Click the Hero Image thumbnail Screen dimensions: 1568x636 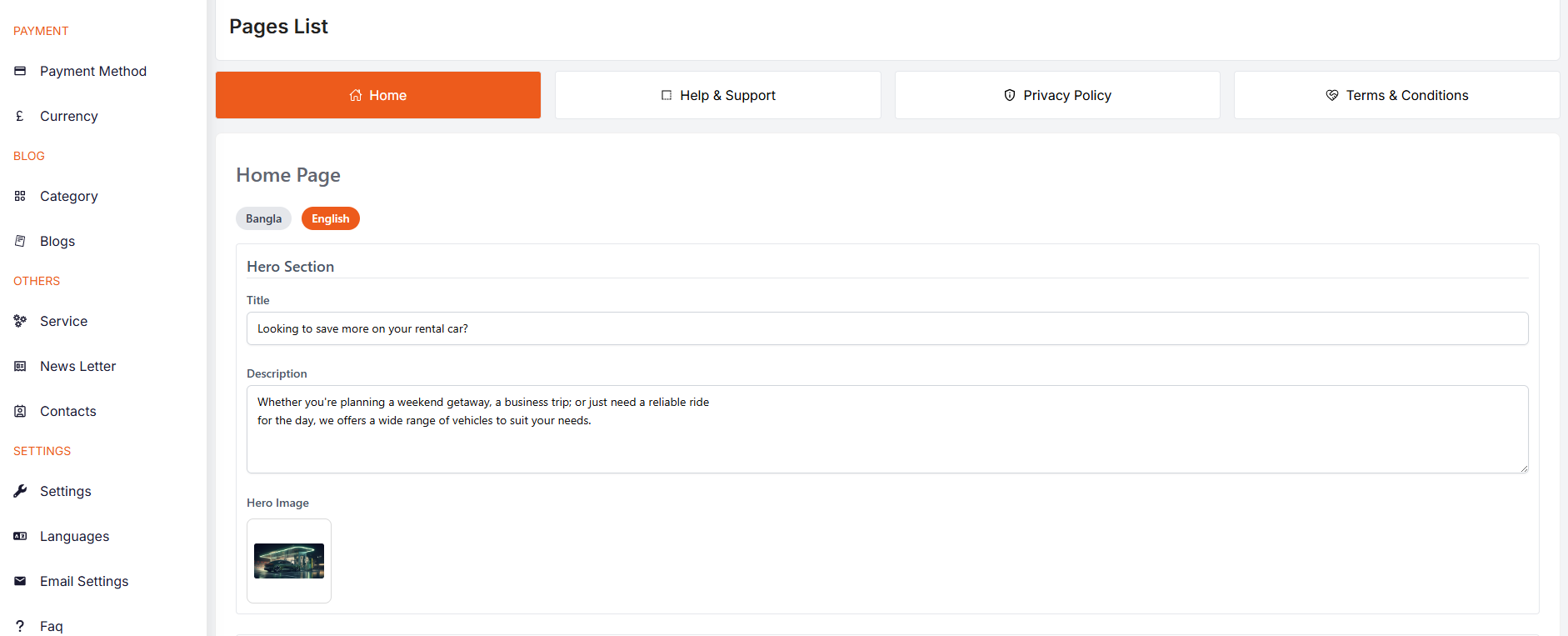click(x=289, y=561)
